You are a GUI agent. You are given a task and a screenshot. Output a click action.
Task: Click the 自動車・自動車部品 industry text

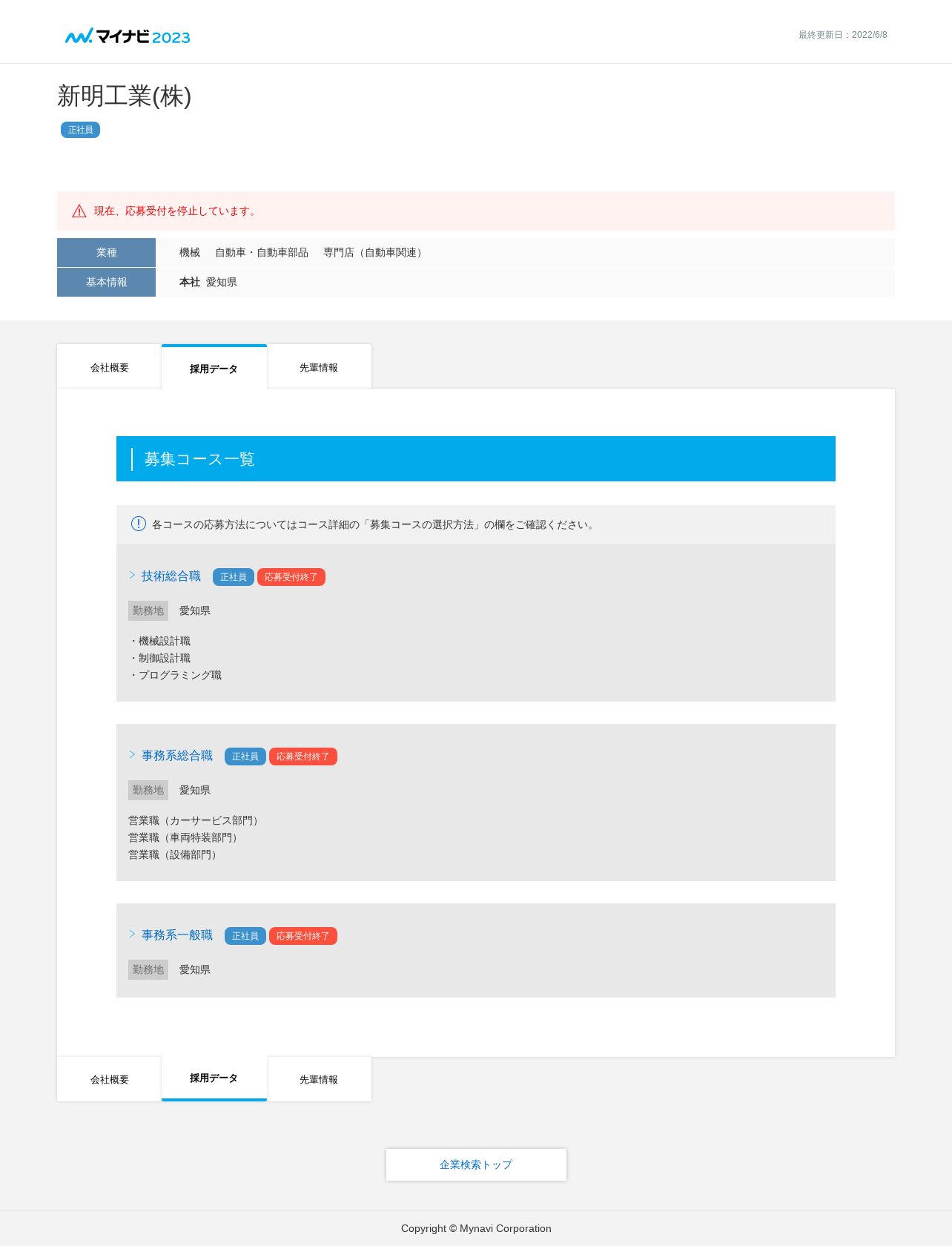[262, 253]
